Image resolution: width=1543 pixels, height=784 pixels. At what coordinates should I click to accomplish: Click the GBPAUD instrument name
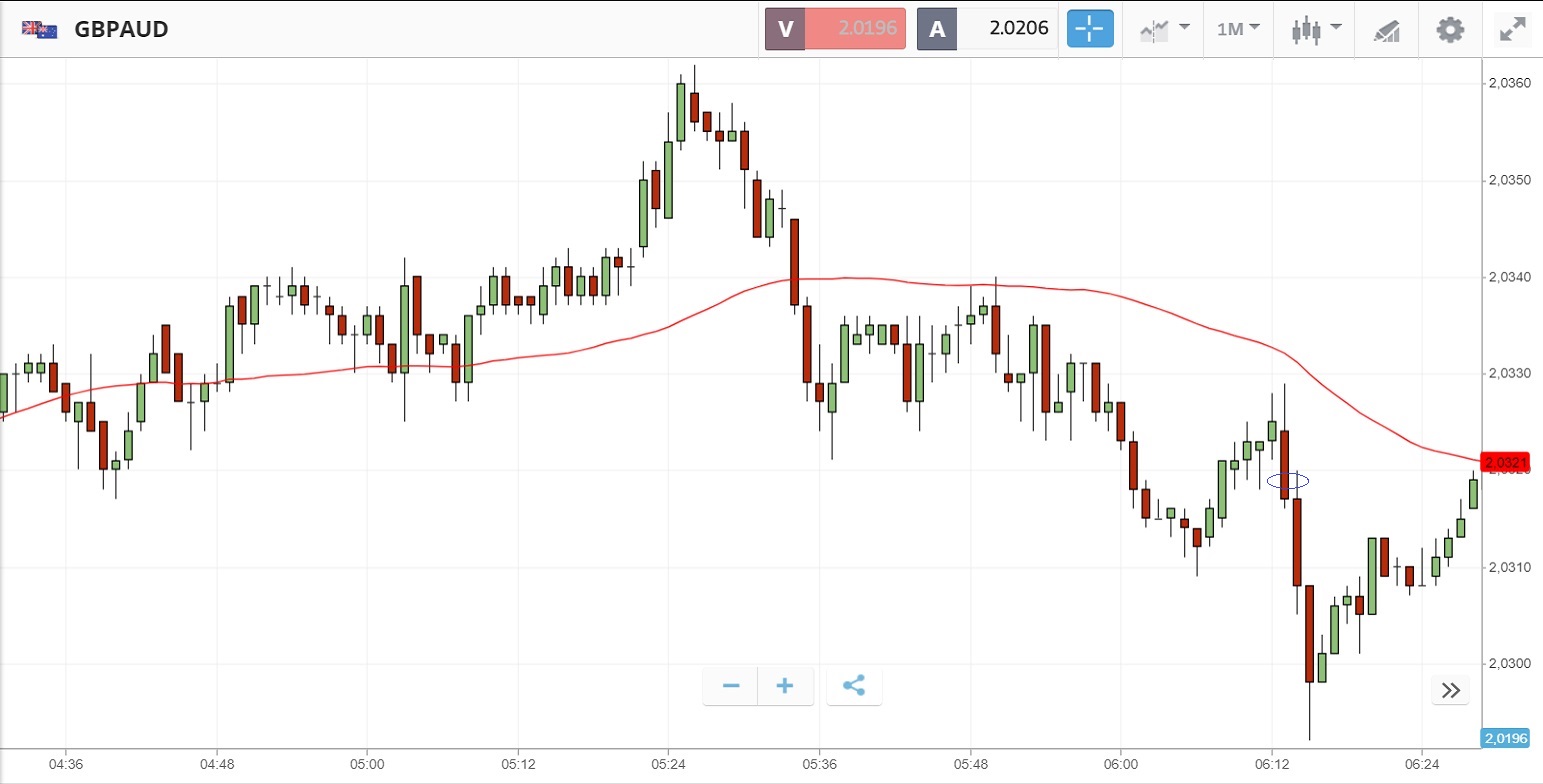coord(121,30)
